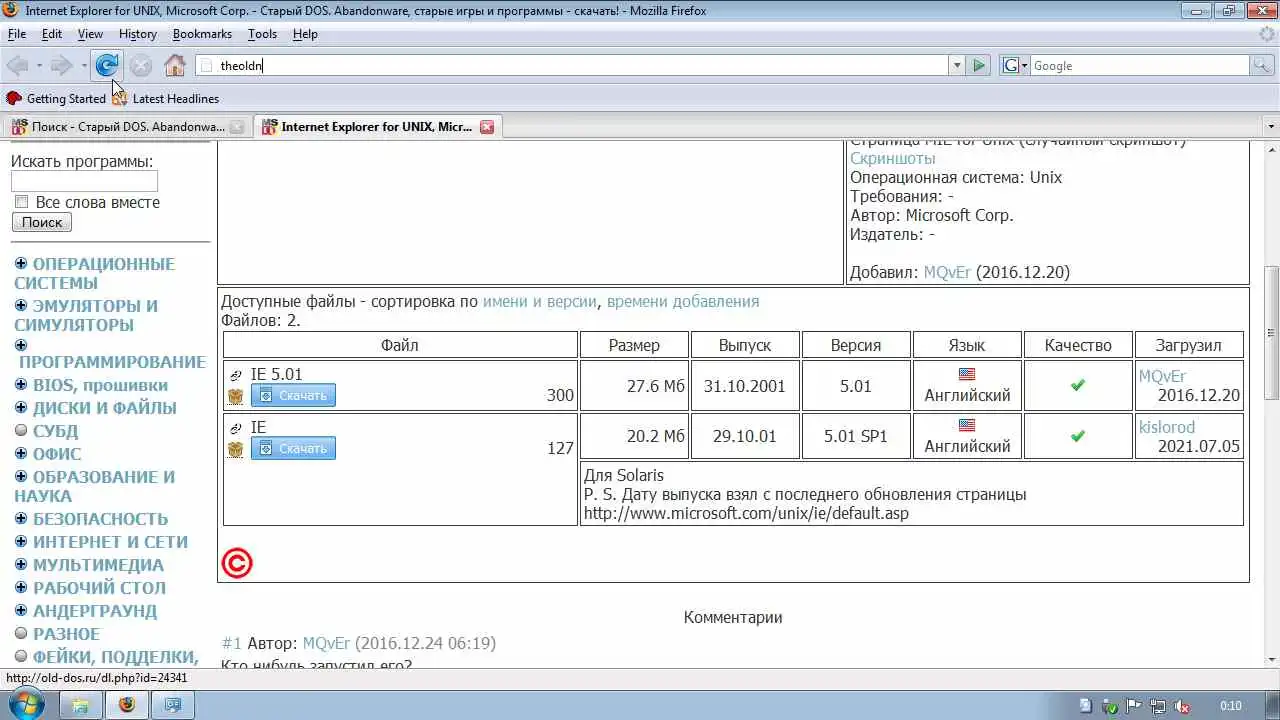Click green quality checkmark in kislorod row
The image size is (1280, 720).
coord(1077,436)
